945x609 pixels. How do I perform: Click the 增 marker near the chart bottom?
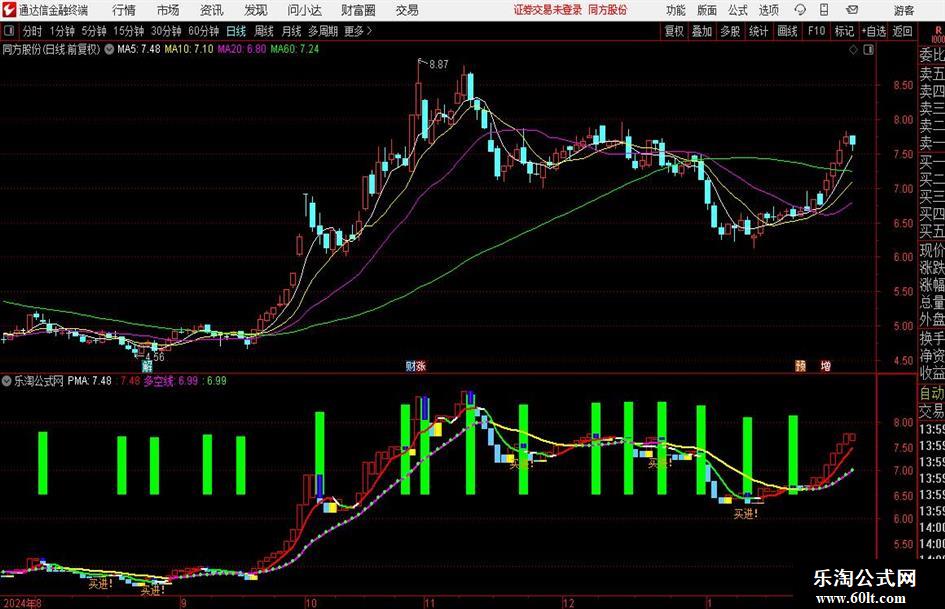point(826,366)
